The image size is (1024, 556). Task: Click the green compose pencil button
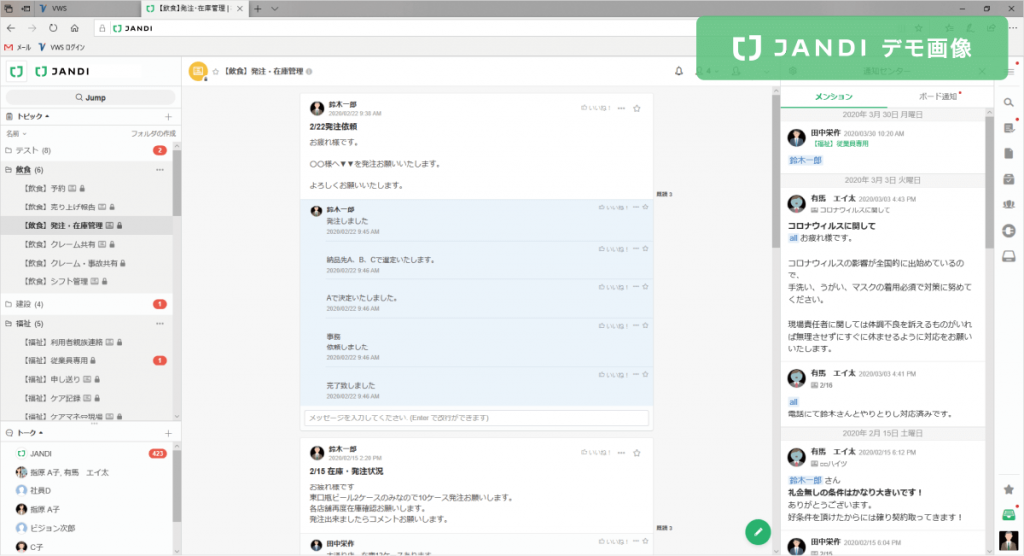pyautogui.click(x=758, y=532)
